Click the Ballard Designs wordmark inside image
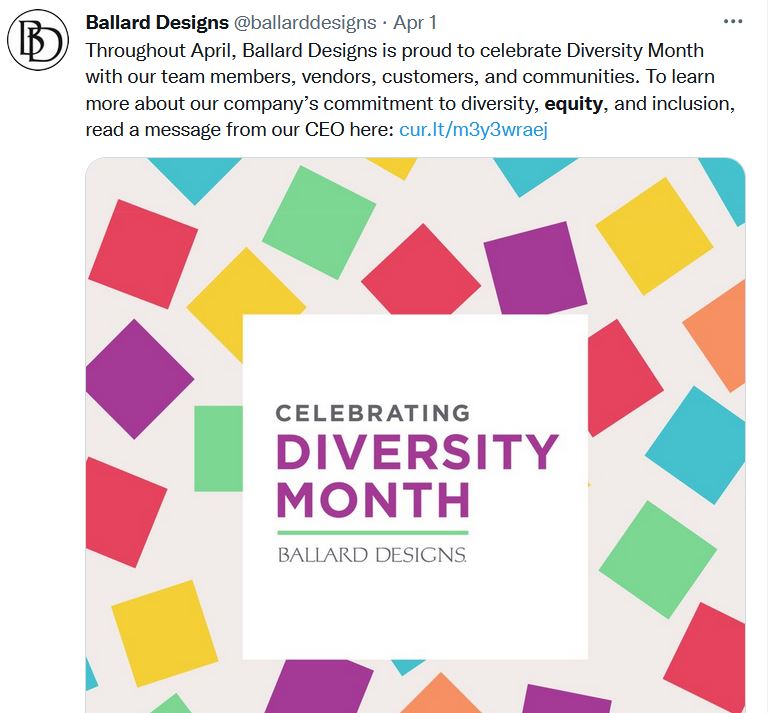This screenshot has height=713, width=772. (372, 553)
